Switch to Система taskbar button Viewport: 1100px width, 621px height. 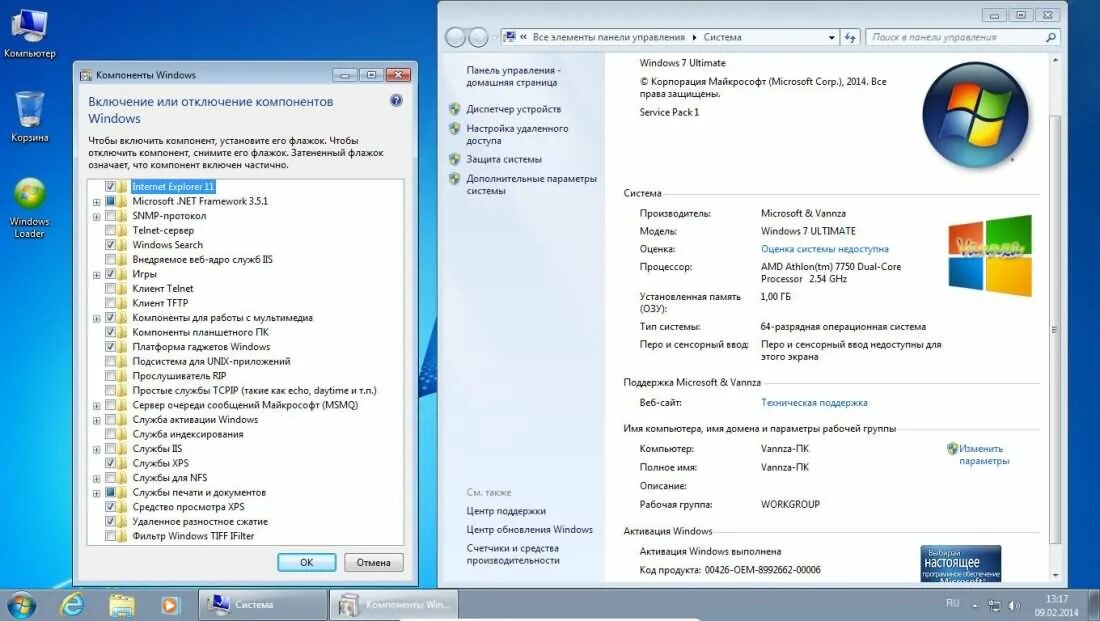click(263, 604)
